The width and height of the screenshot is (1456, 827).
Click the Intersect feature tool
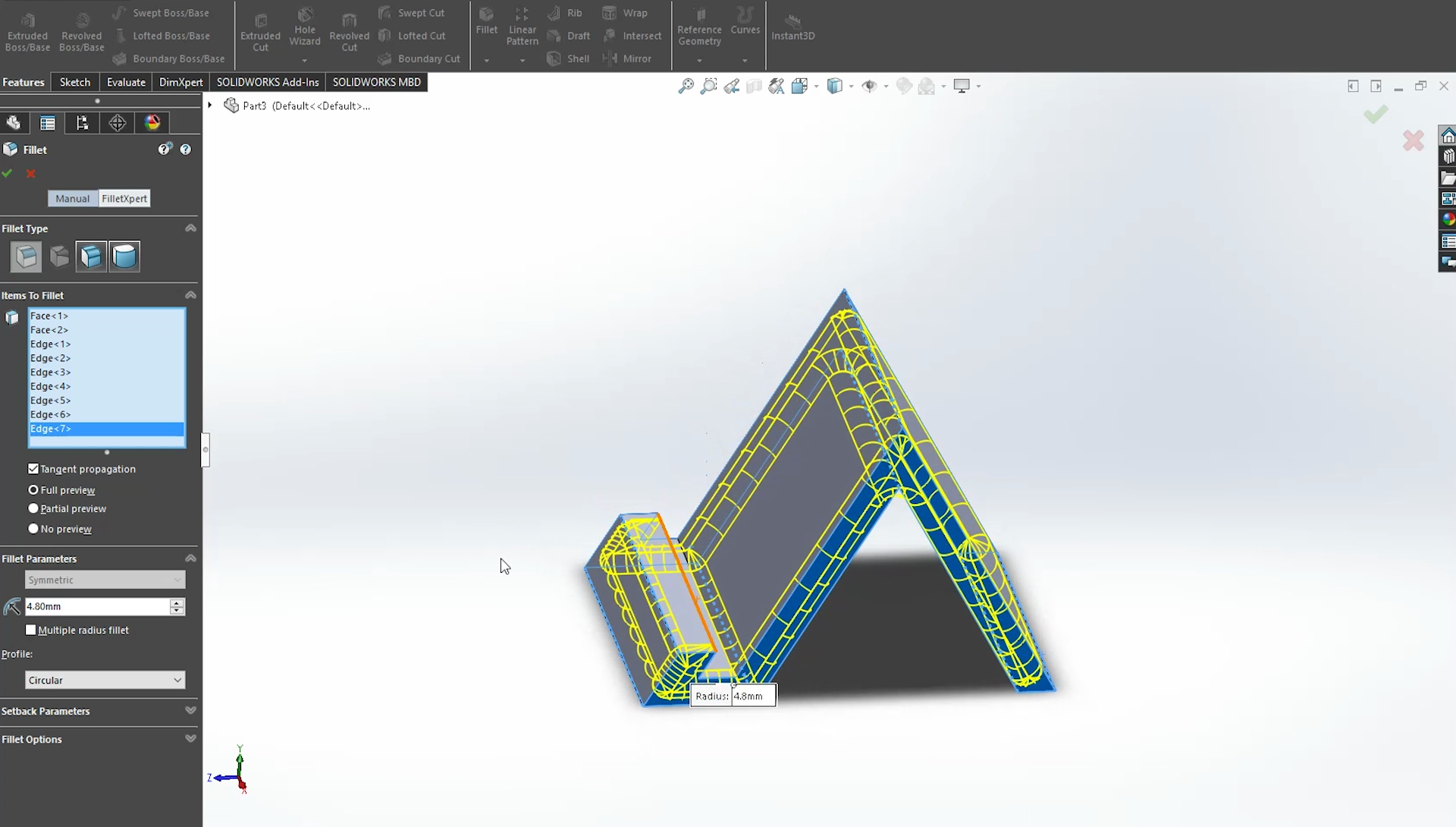pyautogui.click(x=632, y=36)
